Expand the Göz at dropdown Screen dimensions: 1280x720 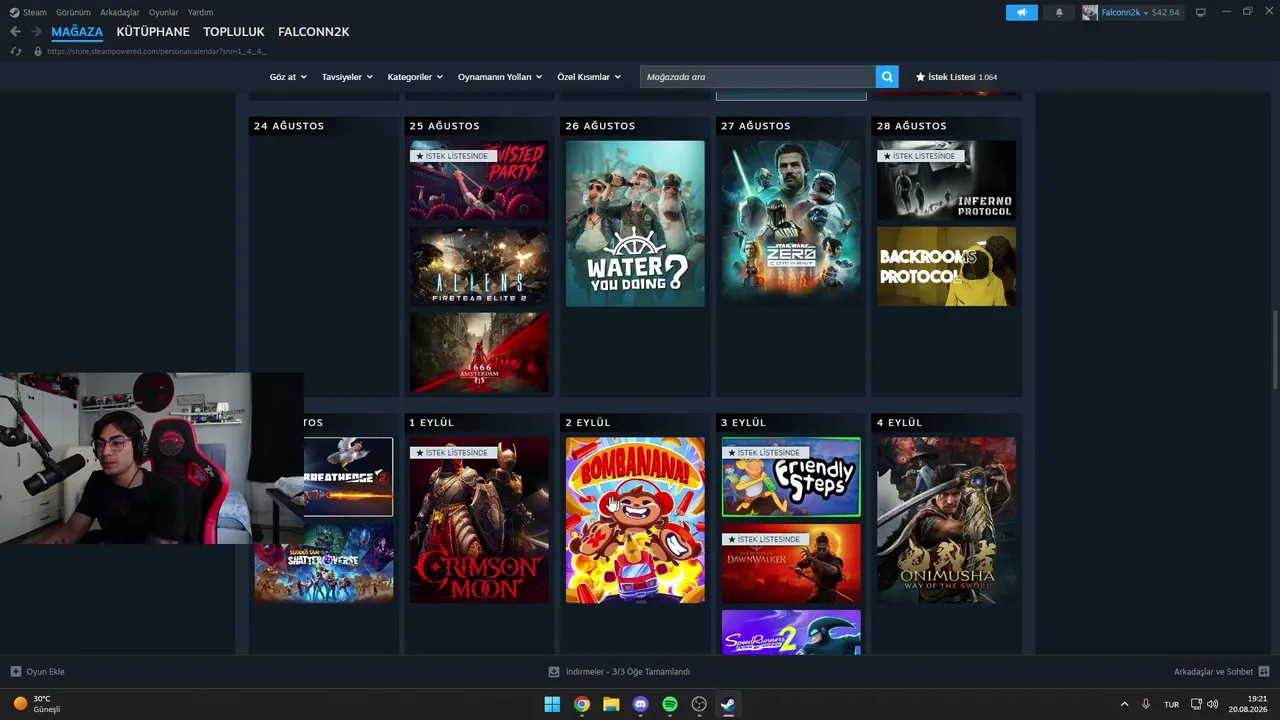pyautogui.click(x=288, y=77)
